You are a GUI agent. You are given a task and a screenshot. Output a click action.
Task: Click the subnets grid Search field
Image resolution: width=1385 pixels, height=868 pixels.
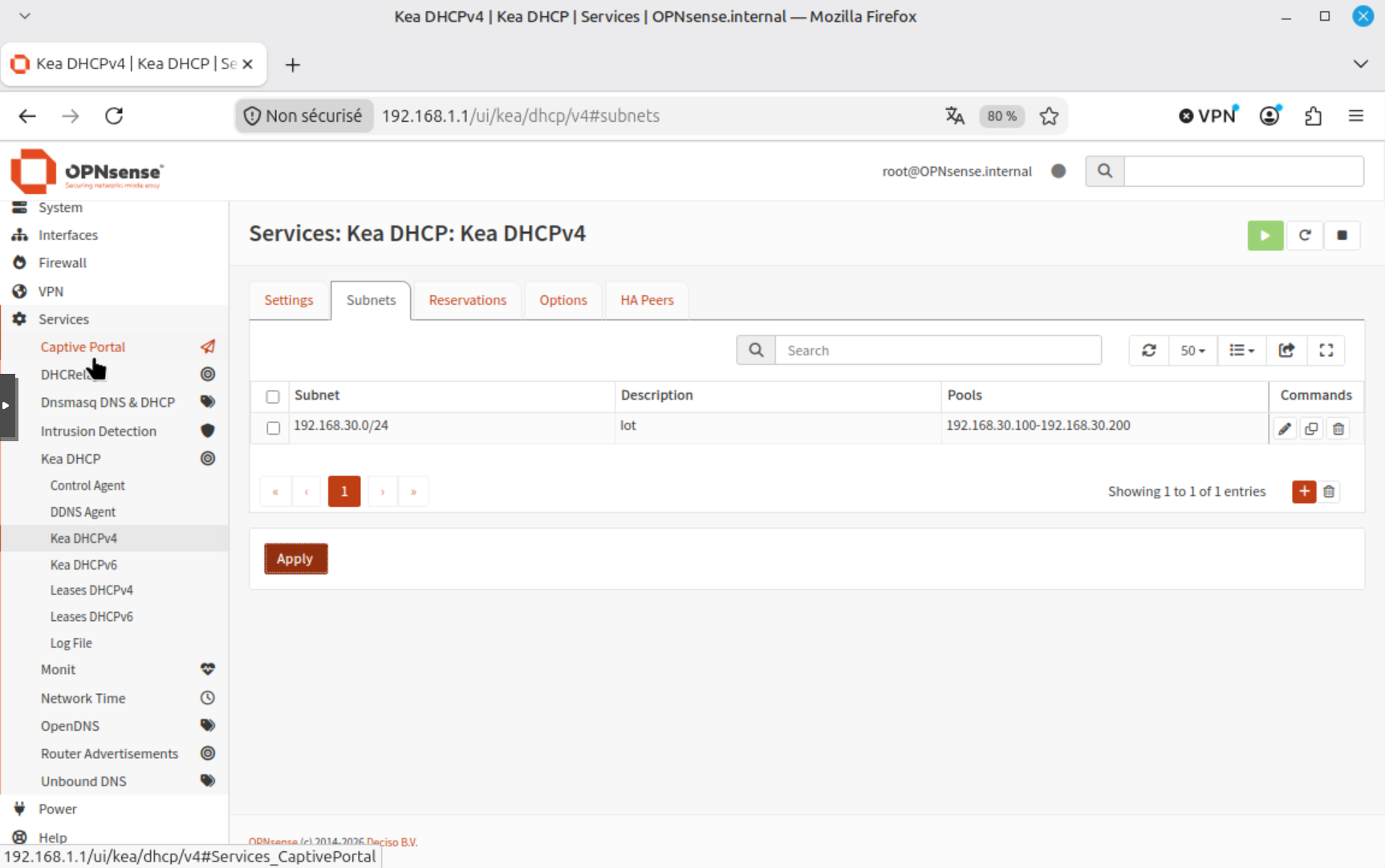click(x=938, y=351)
